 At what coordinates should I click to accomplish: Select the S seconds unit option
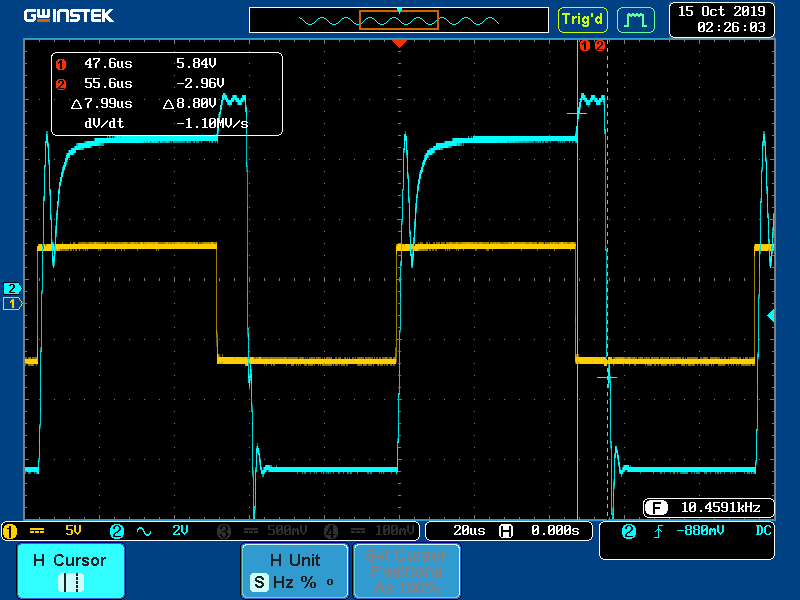pyautogui.click(x=259, y=582)
